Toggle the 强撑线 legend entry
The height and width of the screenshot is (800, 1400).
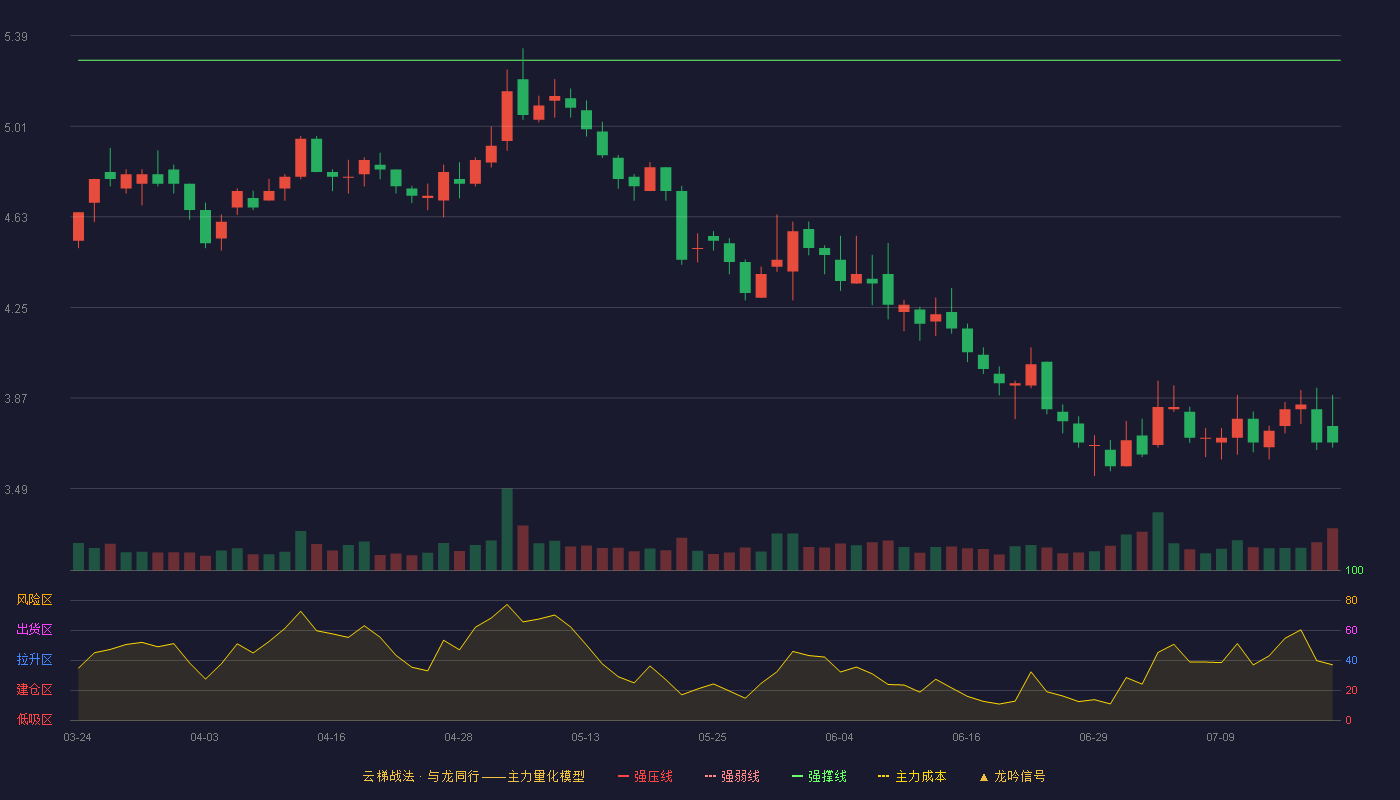pos(819,776)
